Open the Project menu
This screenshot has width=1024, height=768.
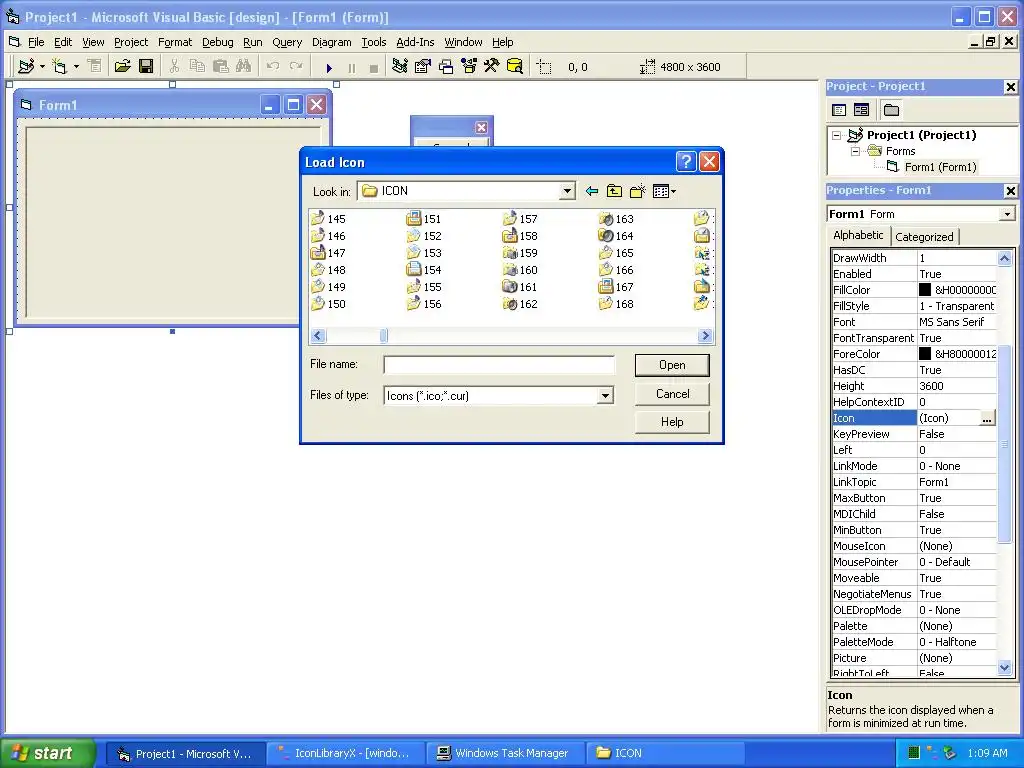(x=131, y=42)
